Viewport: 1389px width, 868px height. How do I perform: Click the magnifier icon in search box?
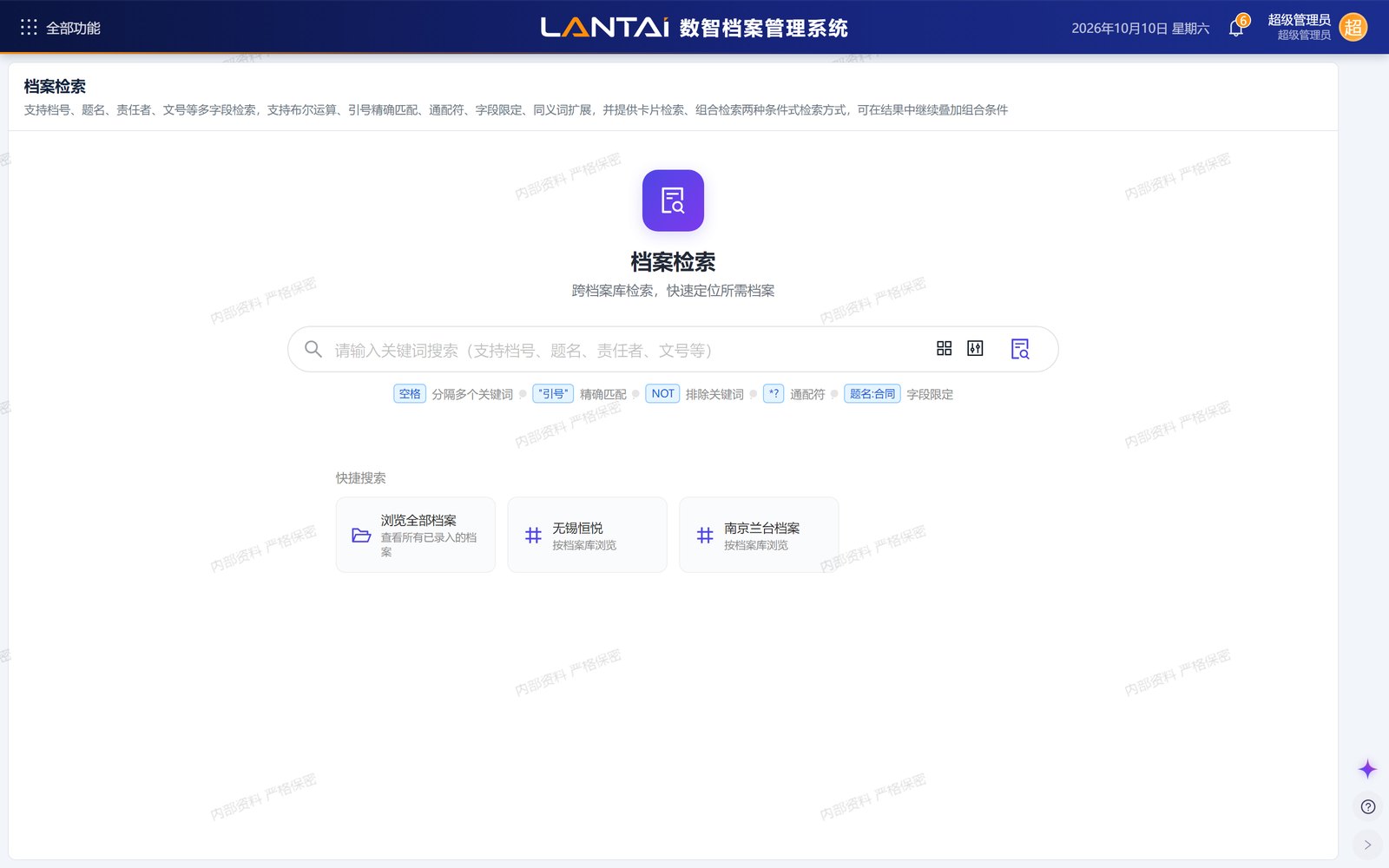[x=313, y=349]
